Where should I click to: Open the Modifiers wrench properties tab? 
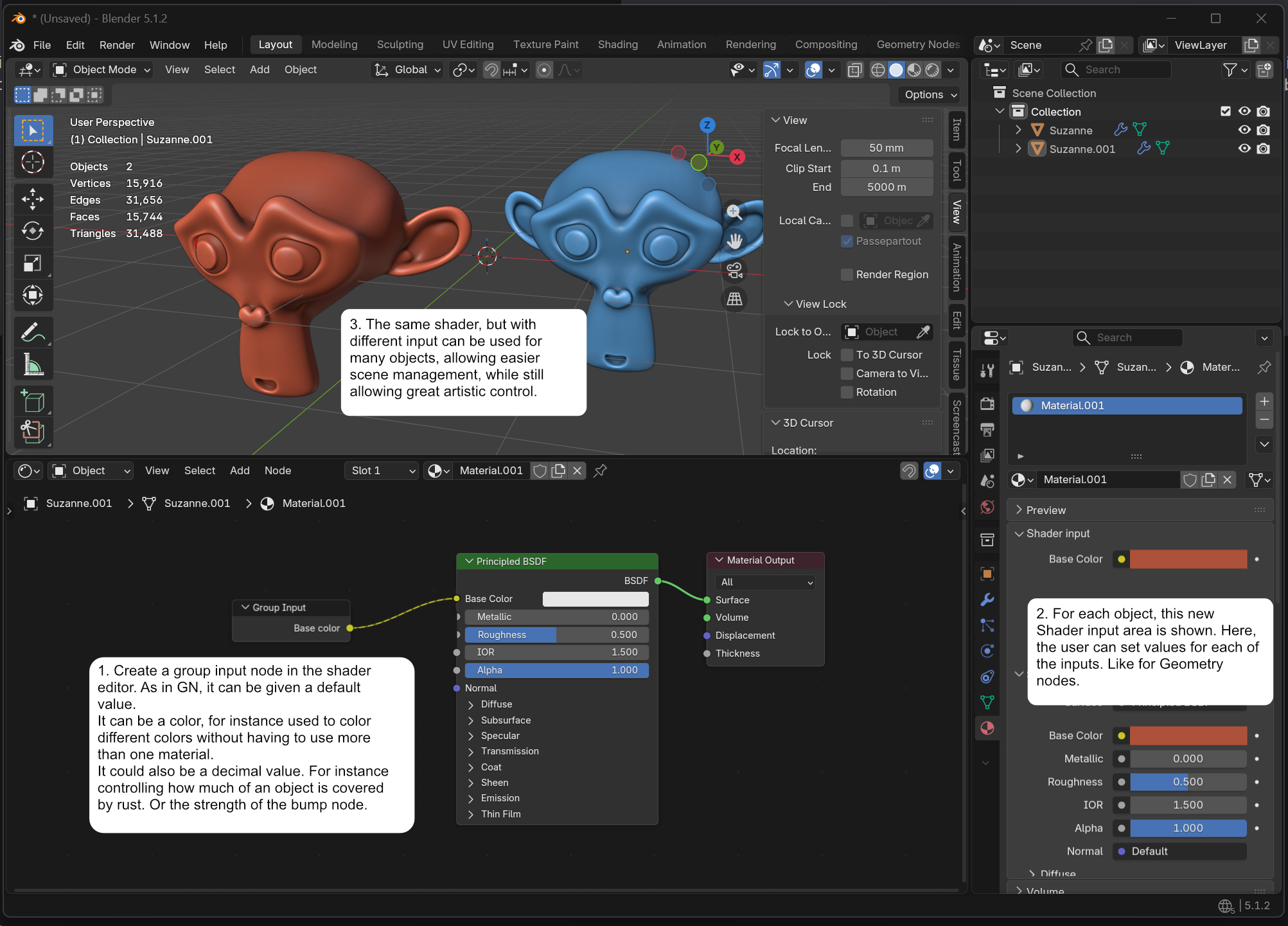click(987, 600)
